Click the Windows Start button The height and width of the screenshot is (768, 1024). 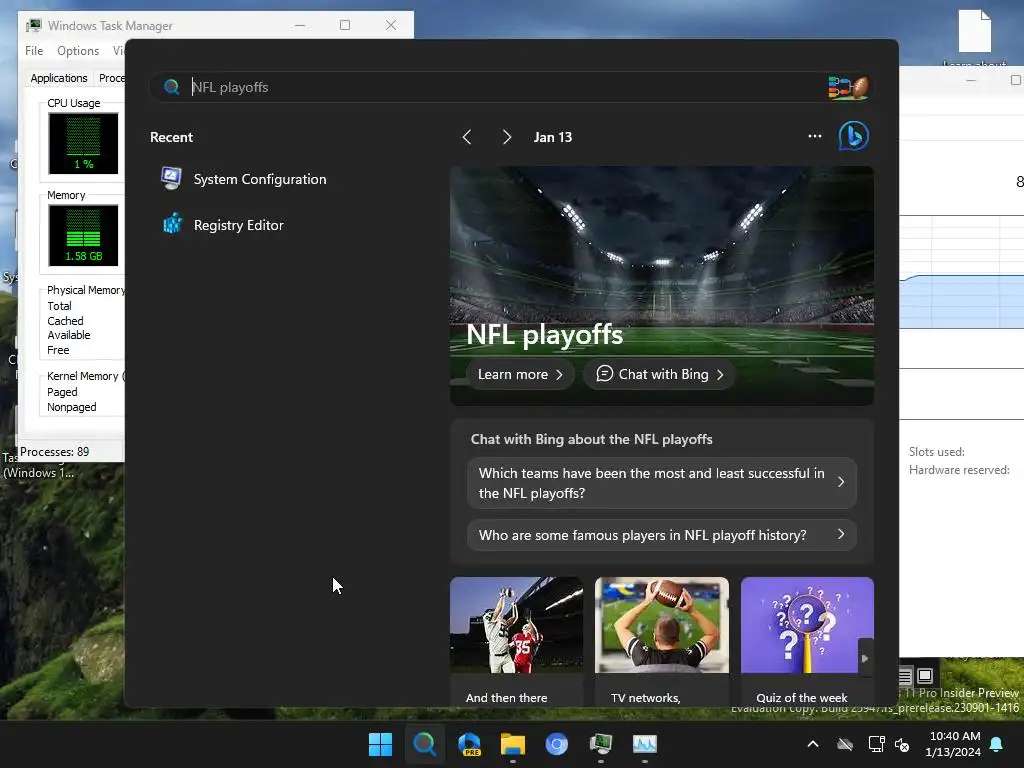click(380, 744)
